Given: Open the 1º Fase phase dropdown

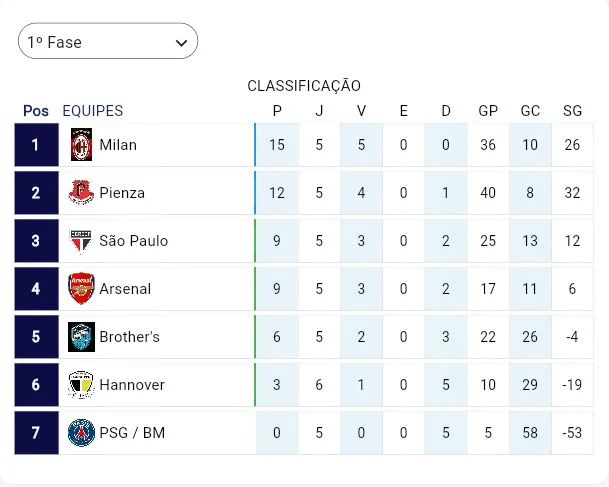Looking at the screenshot, I should [100, 42].
